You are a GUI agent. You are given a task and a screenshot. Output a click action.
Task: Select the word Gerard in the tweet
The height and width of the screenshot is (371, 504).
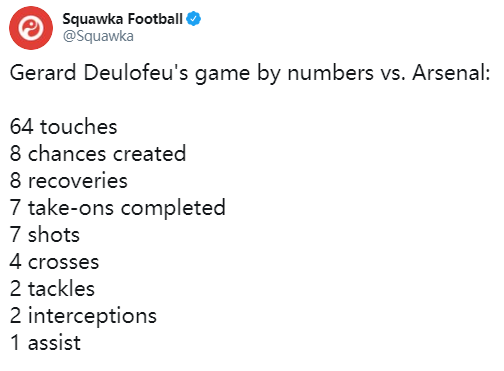[43, 73]
